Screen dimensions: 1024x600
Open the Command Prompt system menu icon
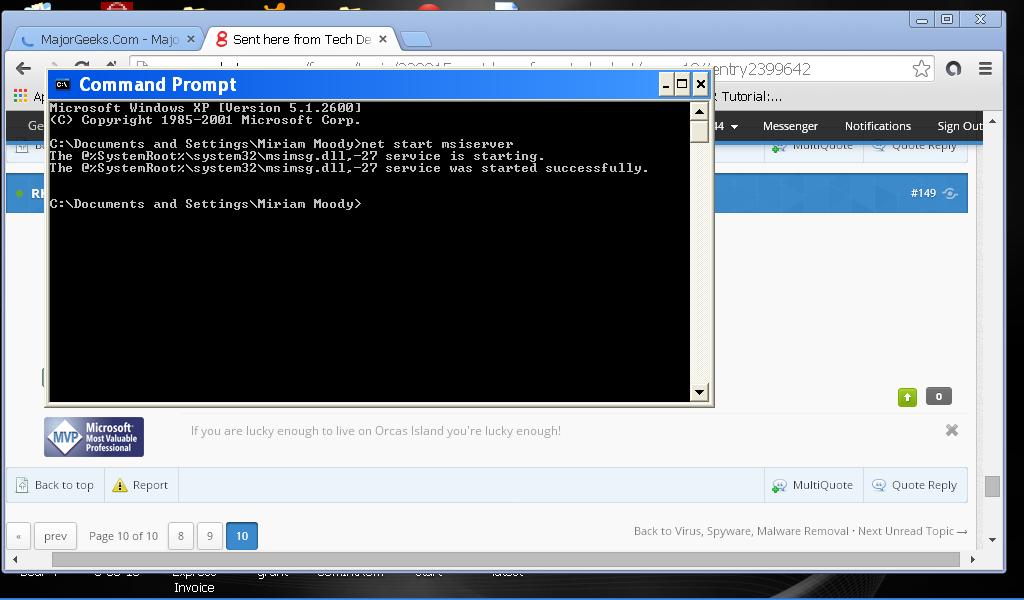[x=63, y=84]
